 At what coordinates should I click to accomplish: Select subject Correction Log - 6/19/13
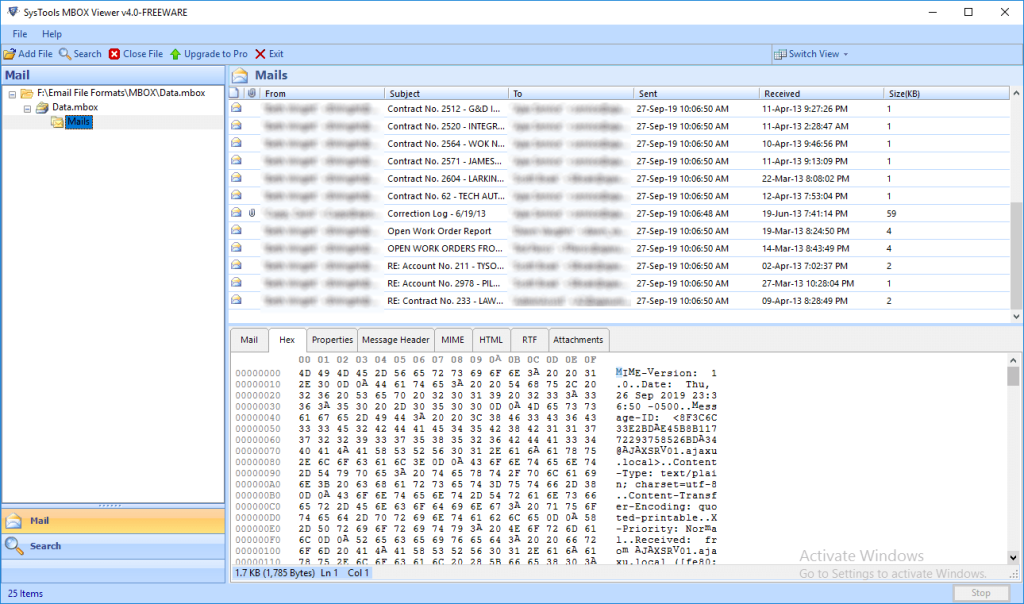(x=436, y=214)
